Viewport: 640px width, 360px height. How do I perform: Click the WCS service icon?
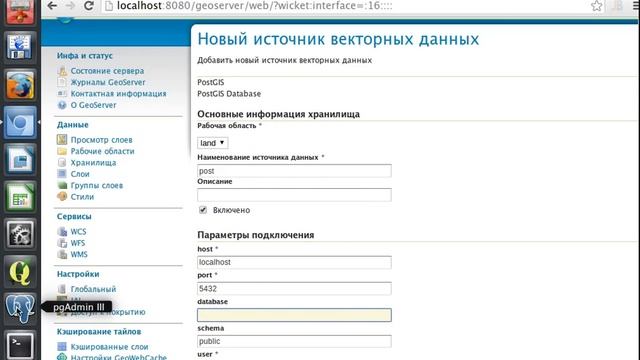62,232
